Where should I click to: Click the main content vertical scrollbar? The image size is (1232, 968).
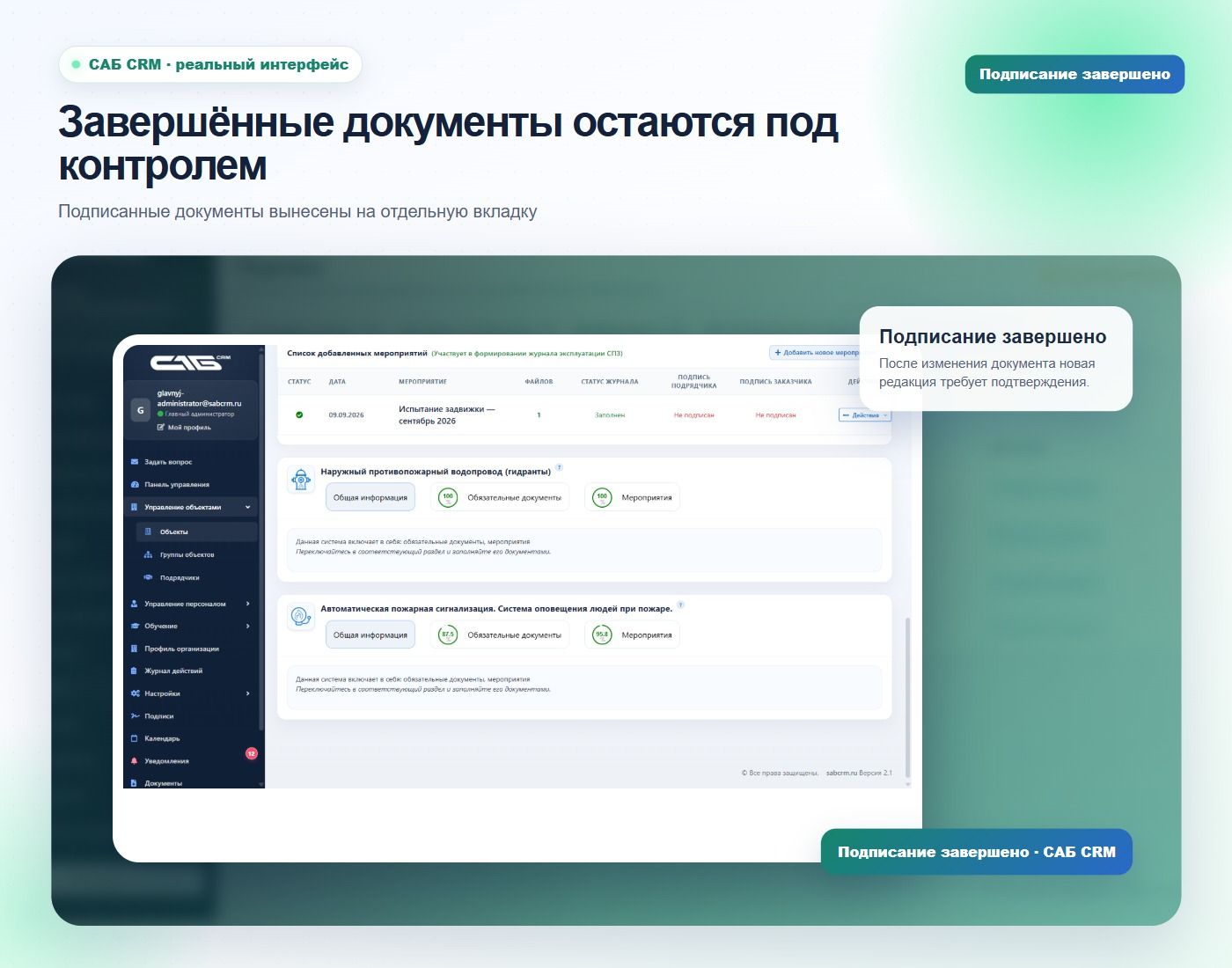click(x=907, y=697)
